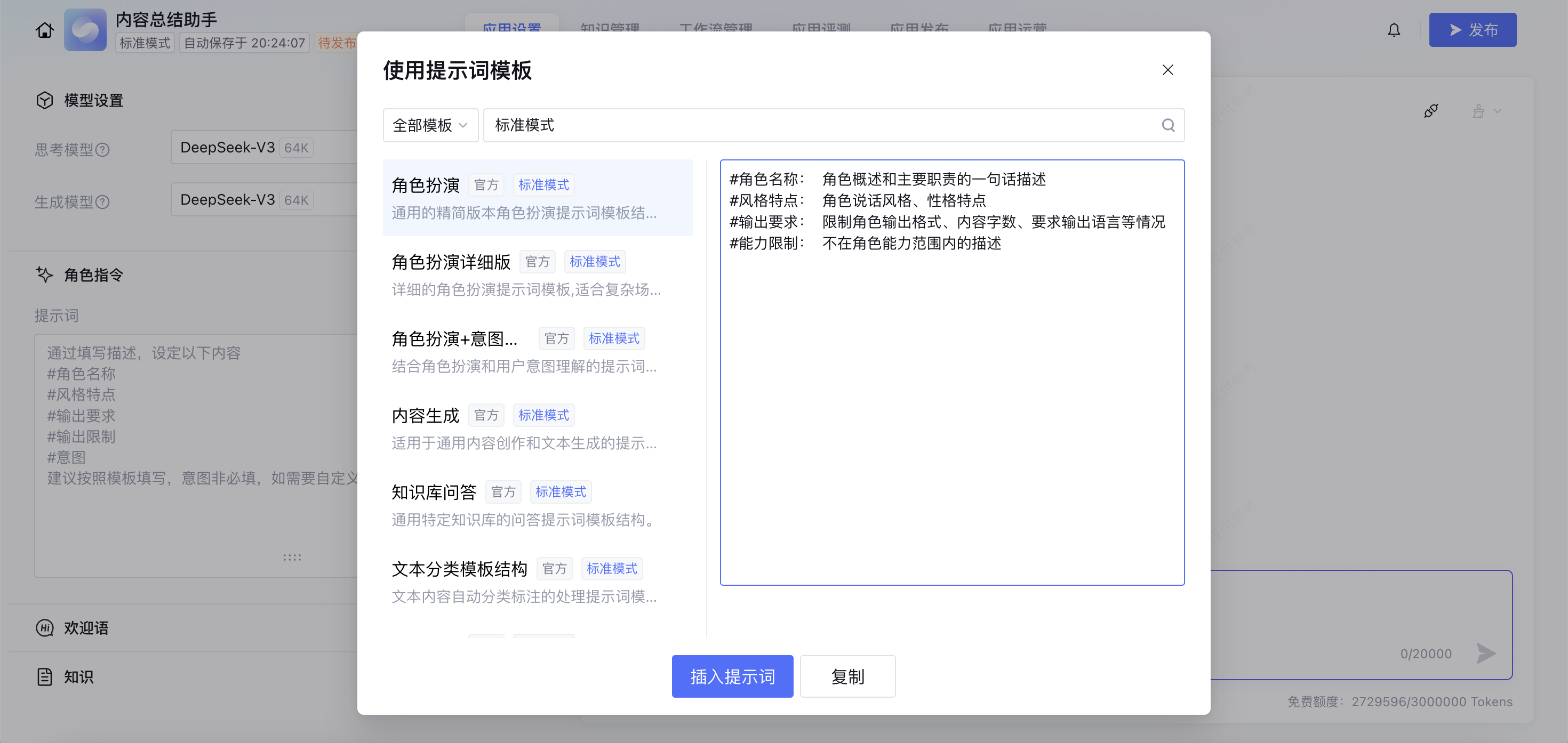Click the search magnifier icon
Image resolution: width=1568 pixels, height=743 pixels.
[x=1167, y=125]
